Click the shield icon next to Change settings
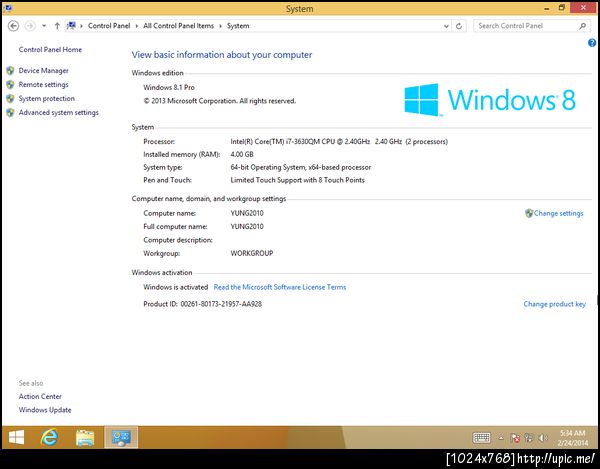 click(x=529, y=213)
